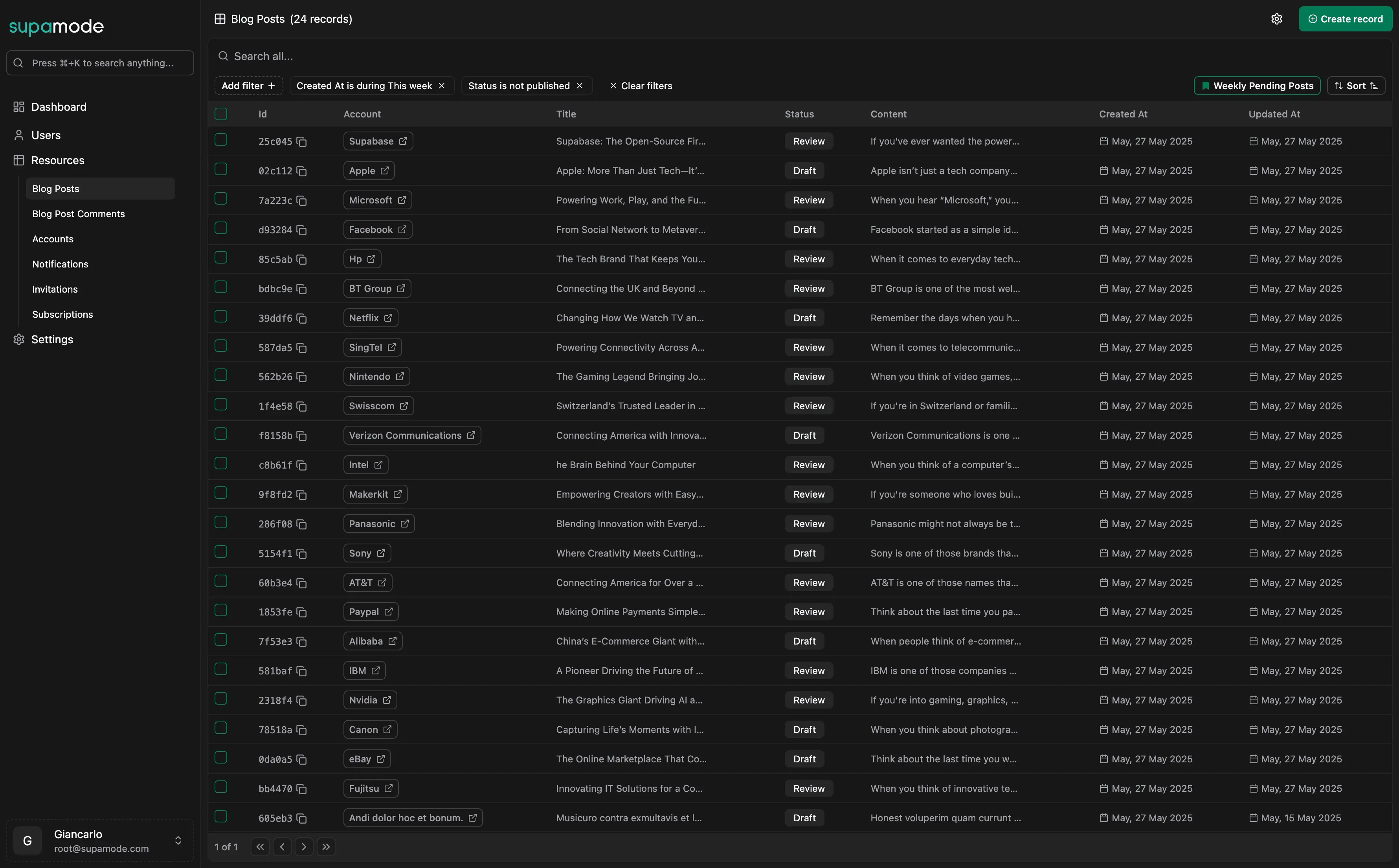Screen dimensions: 1399x868
Task: Open Microsoft account external link icon
Action: (402, 200)
